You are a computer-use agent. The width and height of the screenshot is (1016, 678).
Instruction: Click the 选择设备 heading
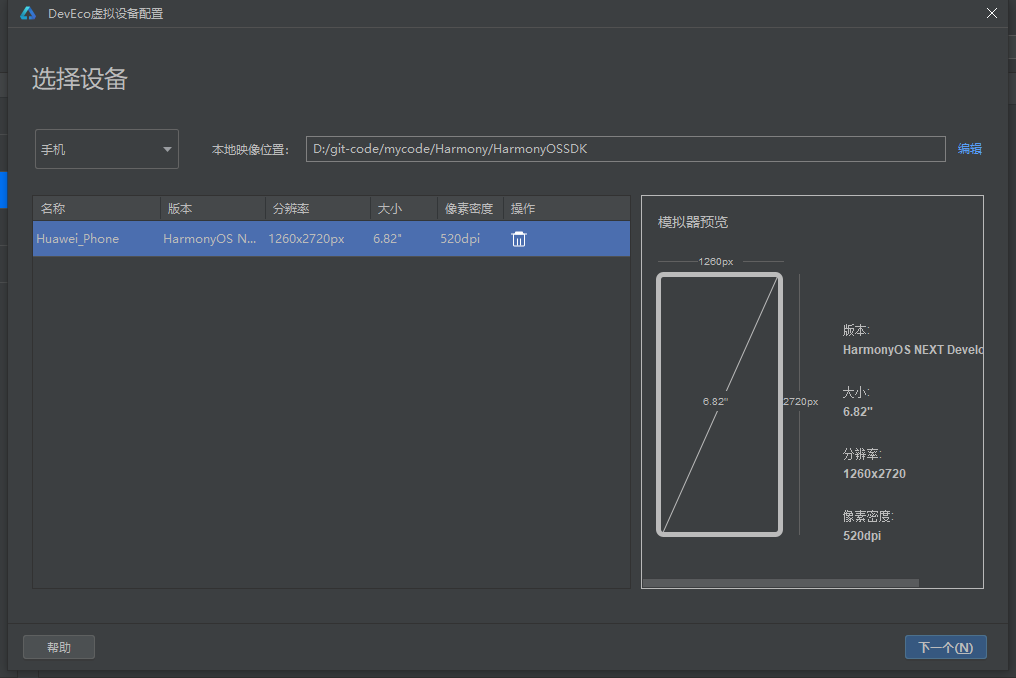[x=80, y=79]
